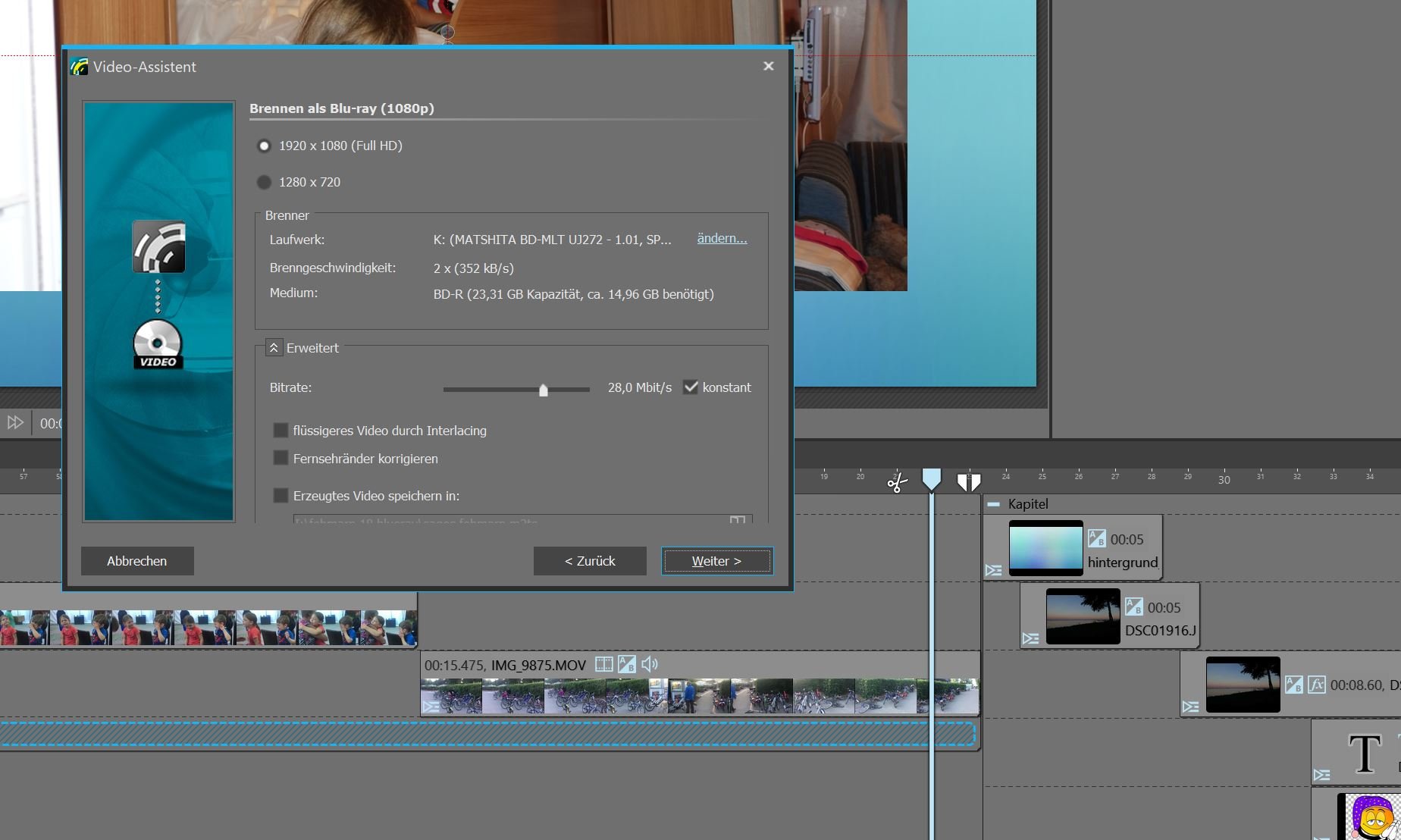The height and width of the screenshot is (840, 1401).
Task: Click the speaker icon on IMG_9875.MOV
Action: 650,665
